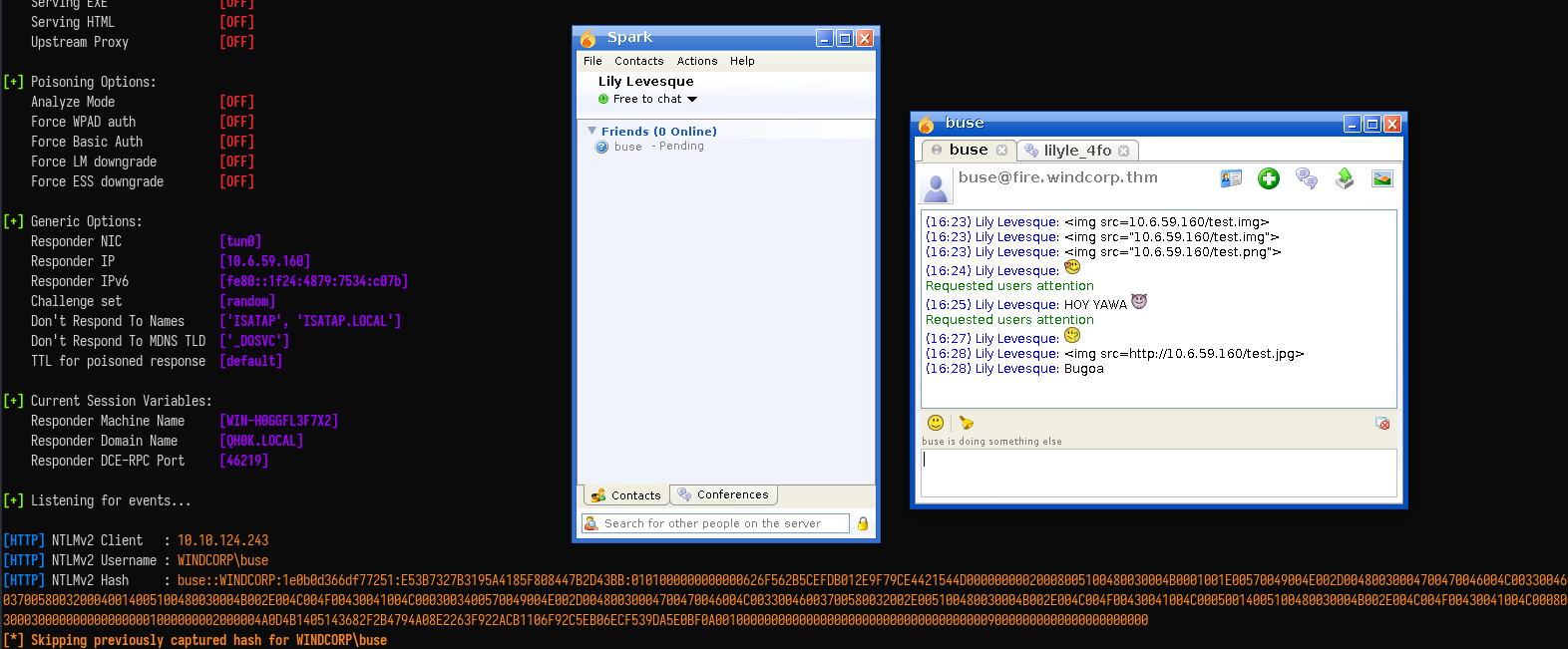Select the pending contact buse
The image size is (1568, 649).
(x=628, y=147)
